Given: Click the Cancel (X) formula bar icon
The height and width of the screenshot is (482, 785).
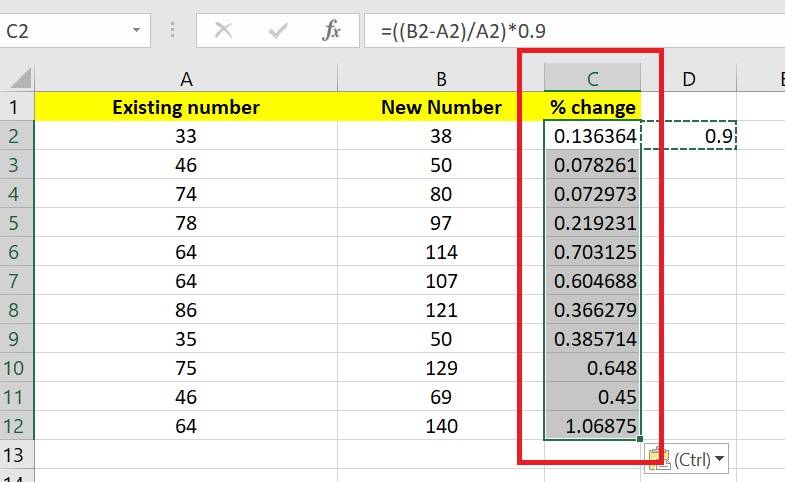Looking at the screenshot, I should coord(223,31).
